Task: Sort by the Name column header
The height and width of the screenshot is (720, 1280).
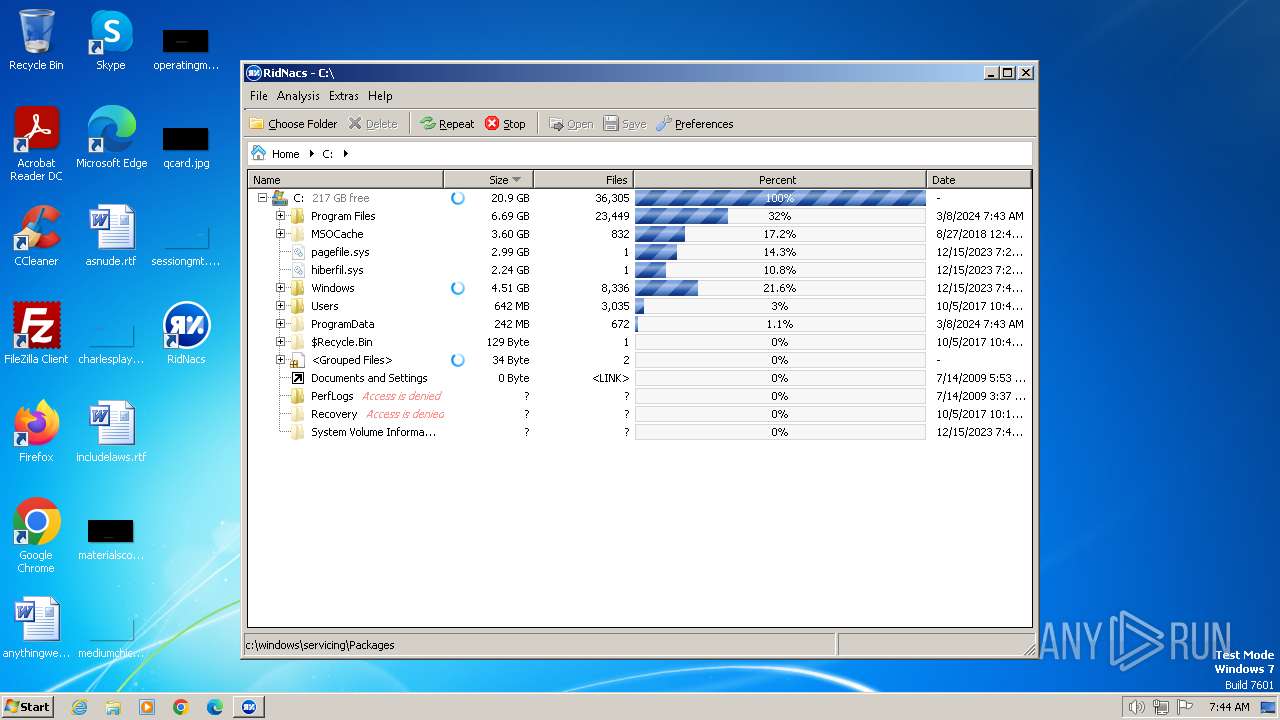Action: (x=345, y=180)
